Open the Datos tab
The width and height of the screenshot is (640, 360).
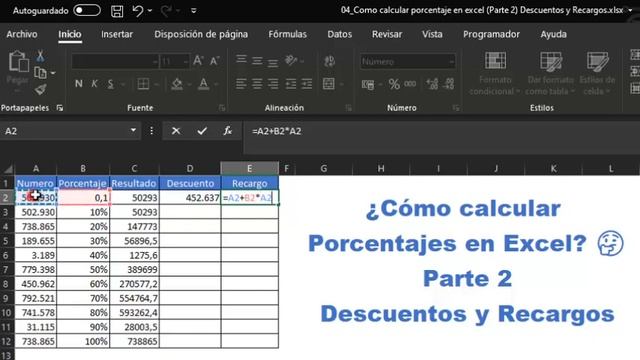340,34
